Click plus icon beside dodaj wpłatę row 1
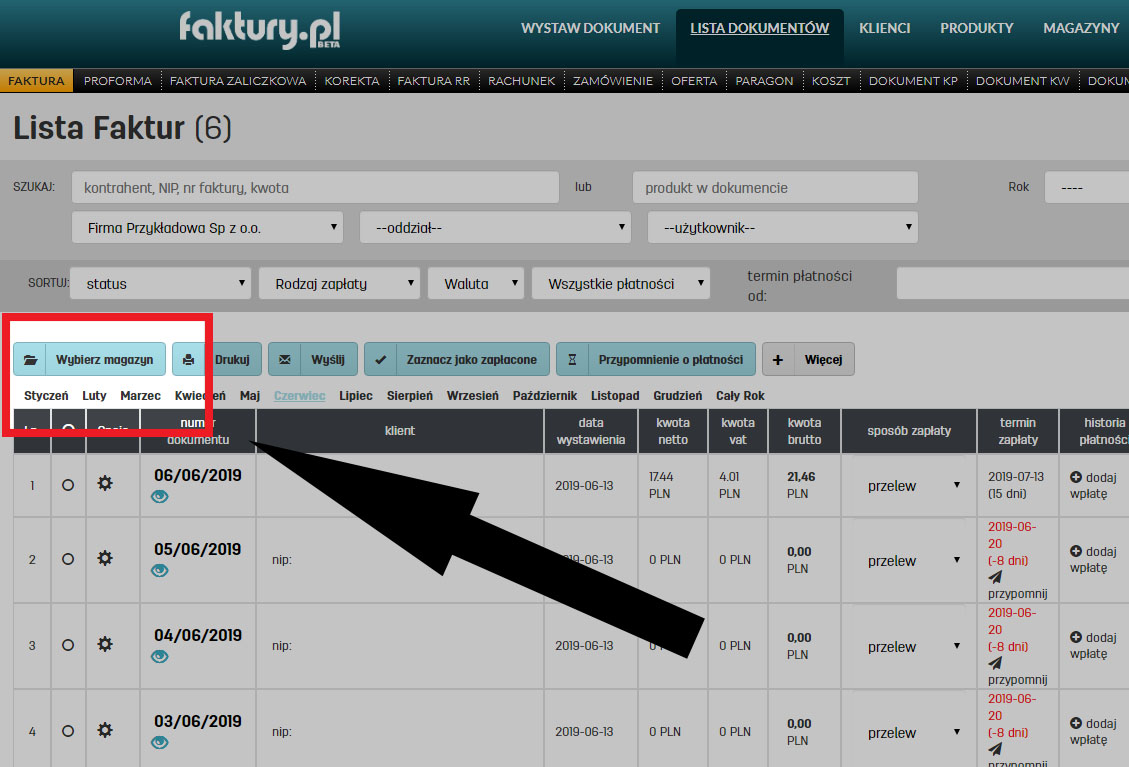This screenshot has height=767, width=1129. (1076, 478)
